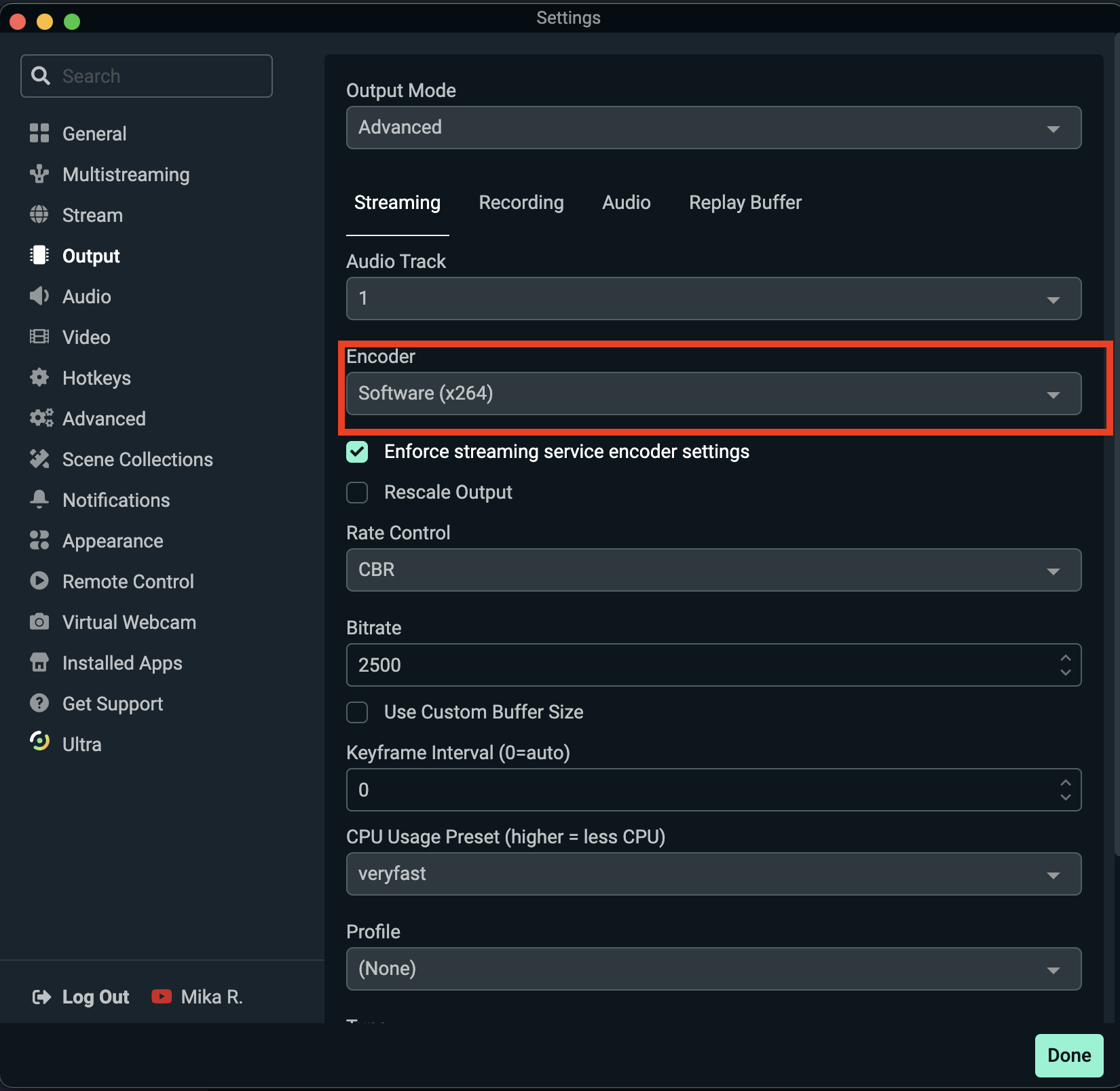Open Hotkeys settings section
Viewport: 1120px width, 1091px height.
96,378
